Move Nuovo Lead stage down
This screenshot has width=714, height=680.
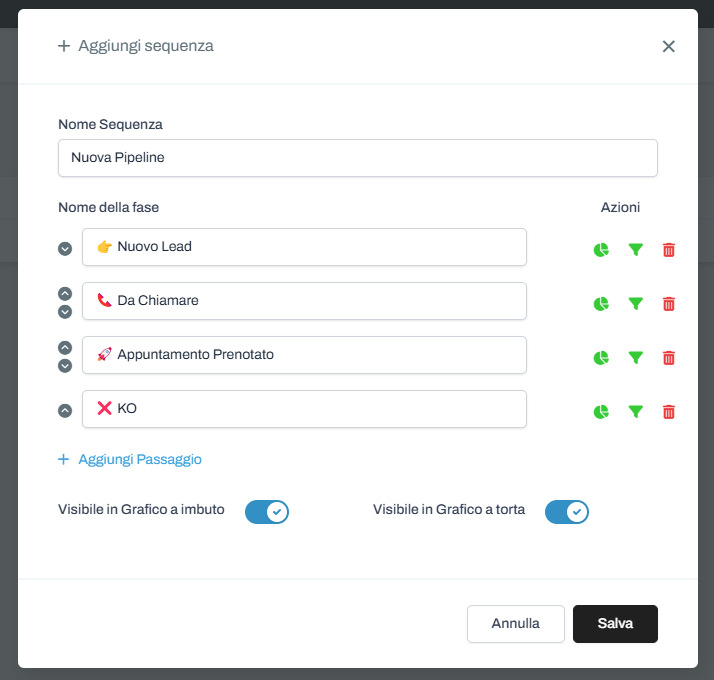(x=65, y=249)
